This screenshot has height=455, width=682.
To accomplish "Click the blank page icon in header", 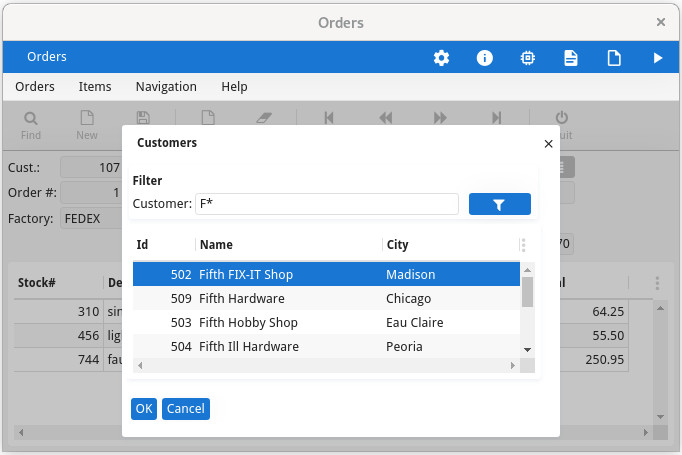I will 614,58.
